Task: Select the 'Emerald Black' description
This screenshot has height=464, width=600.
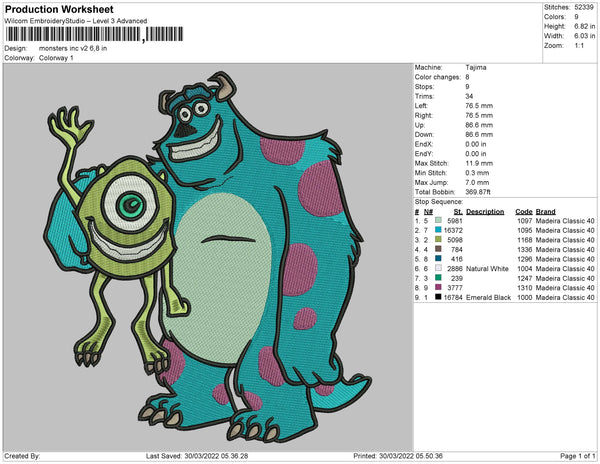Action: (488, 297)
